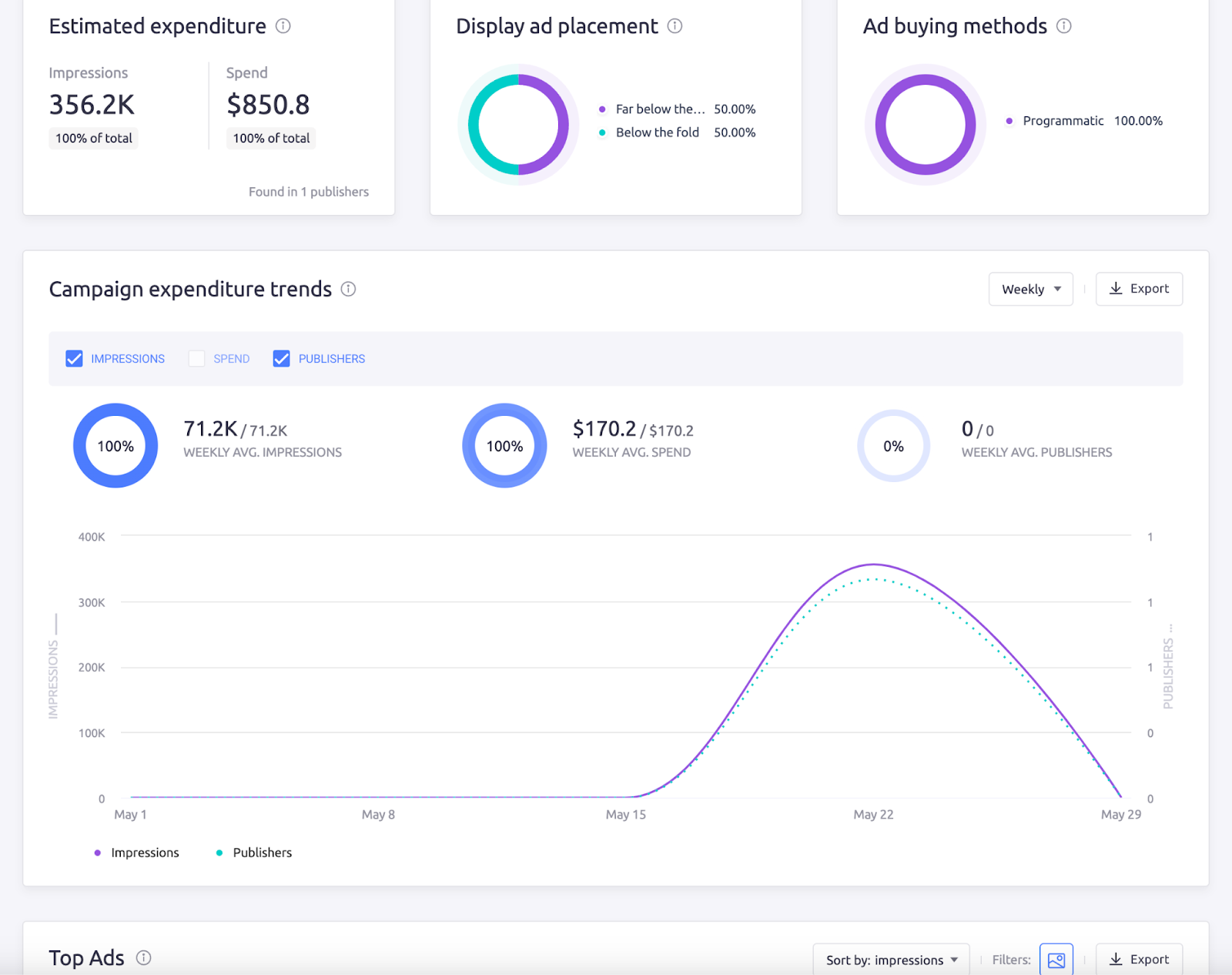Uncheck the PUBLISHERS checkbox
Image resolution: width=1232 pixels, height=975 pixels.
click(x=281, y=359)
